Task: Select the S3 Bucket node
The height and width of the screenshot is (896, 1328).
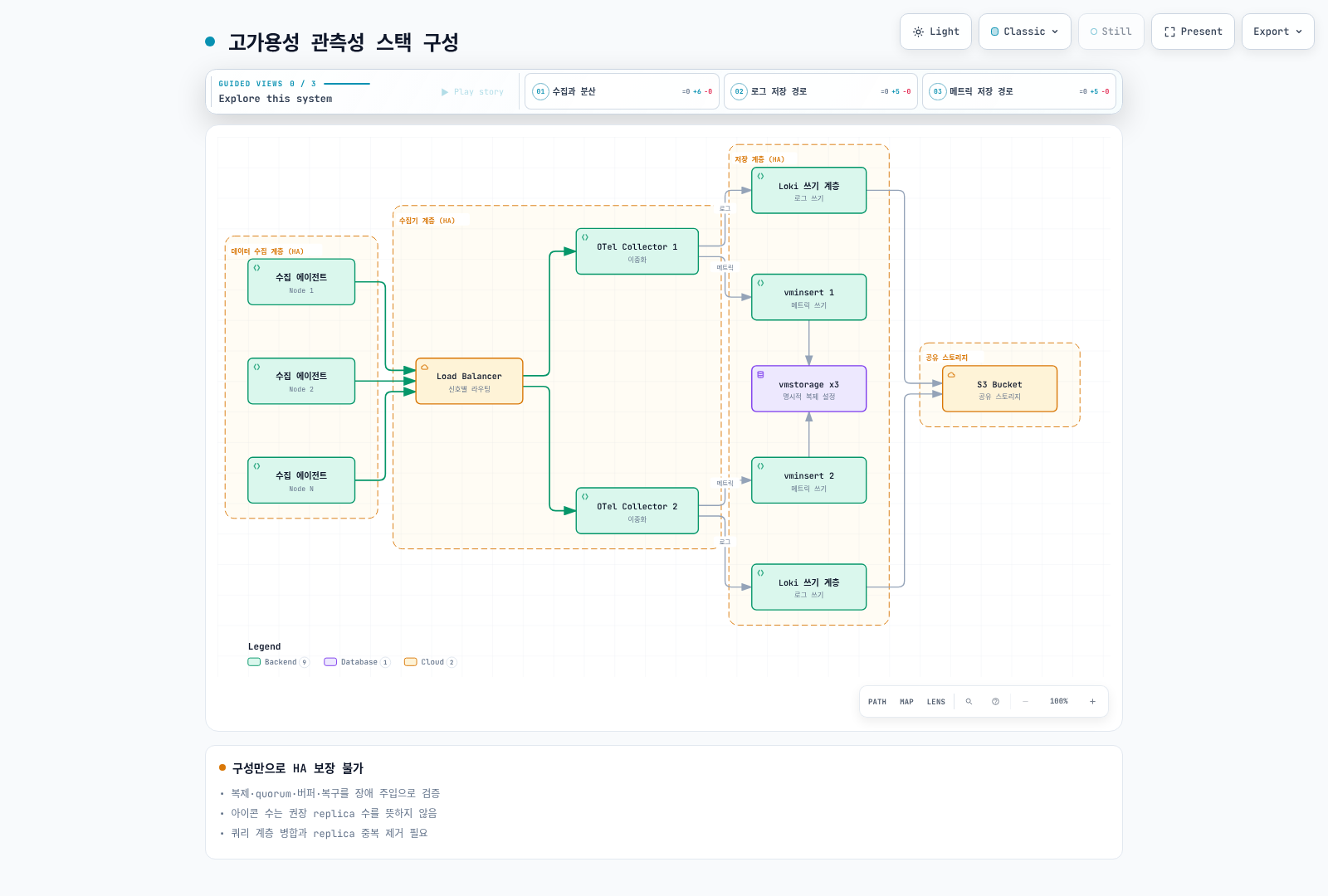Action: tap(1000, 389)
